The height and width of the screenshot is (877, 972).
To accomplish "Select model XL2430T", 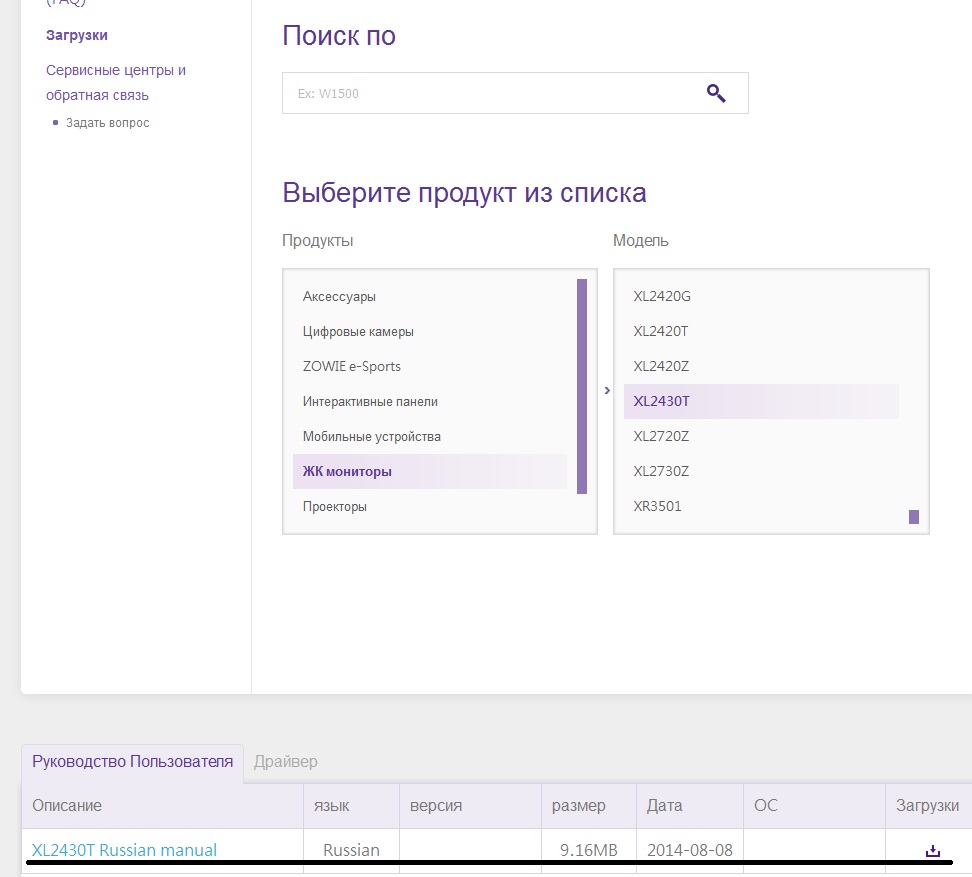I will click(761, 402).
